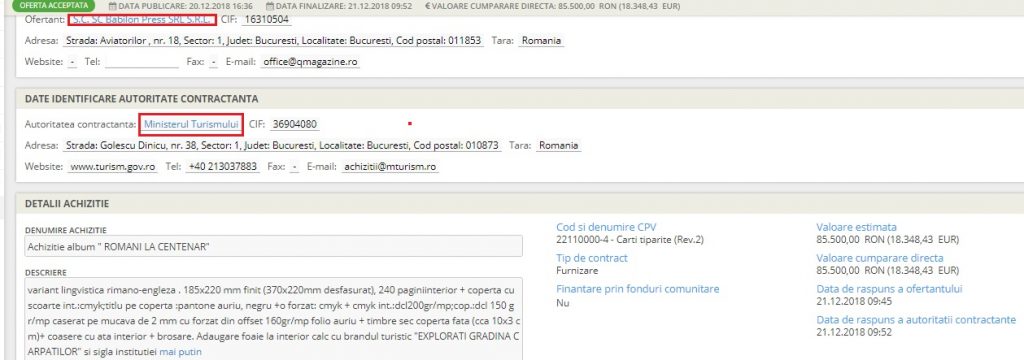Click the 'Tip de contract' label
This screenshot has width=1024, height=360.
pyautogui.click(x=592, y=258)
